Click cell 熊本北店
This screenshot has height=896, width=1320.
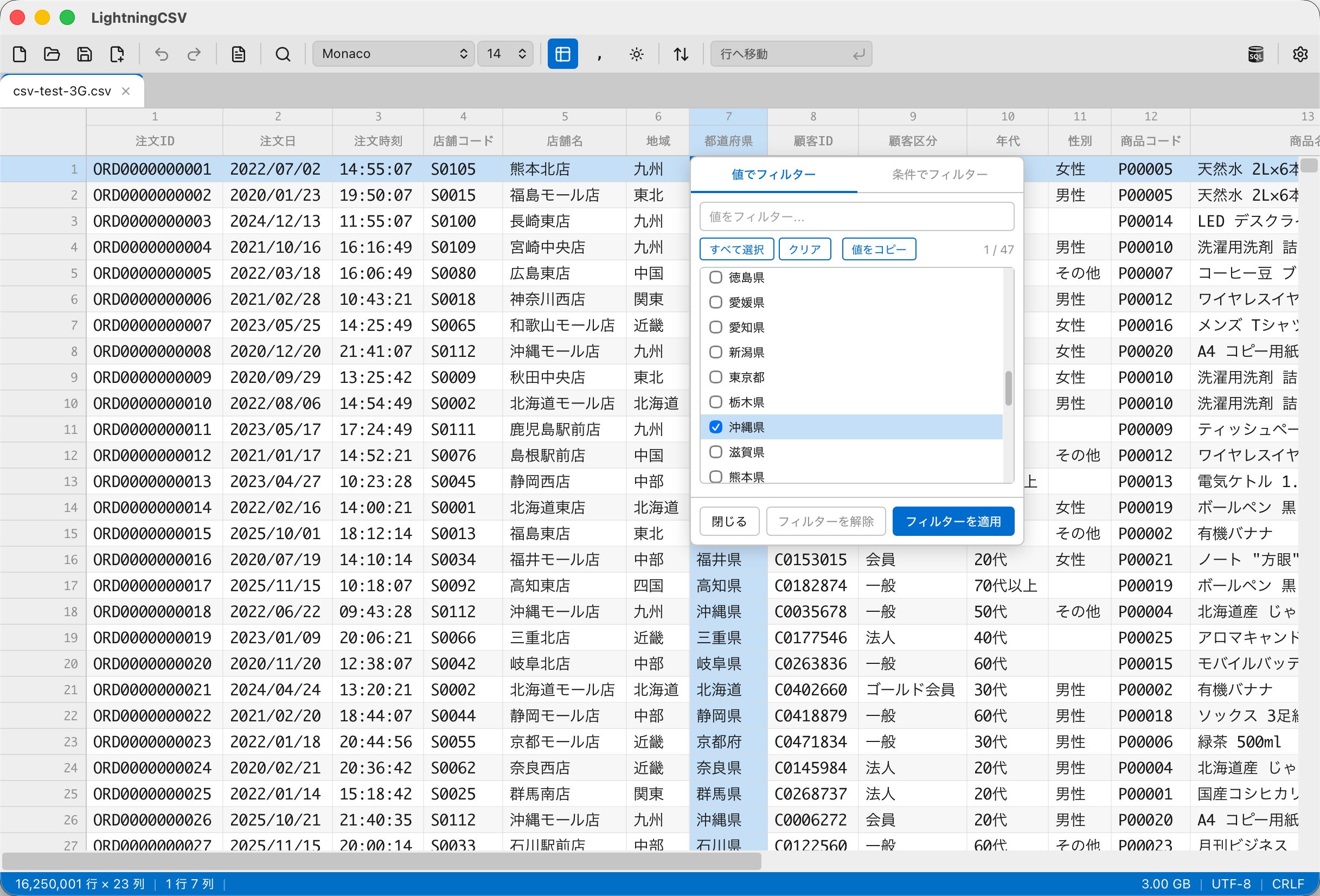point(565,169)
